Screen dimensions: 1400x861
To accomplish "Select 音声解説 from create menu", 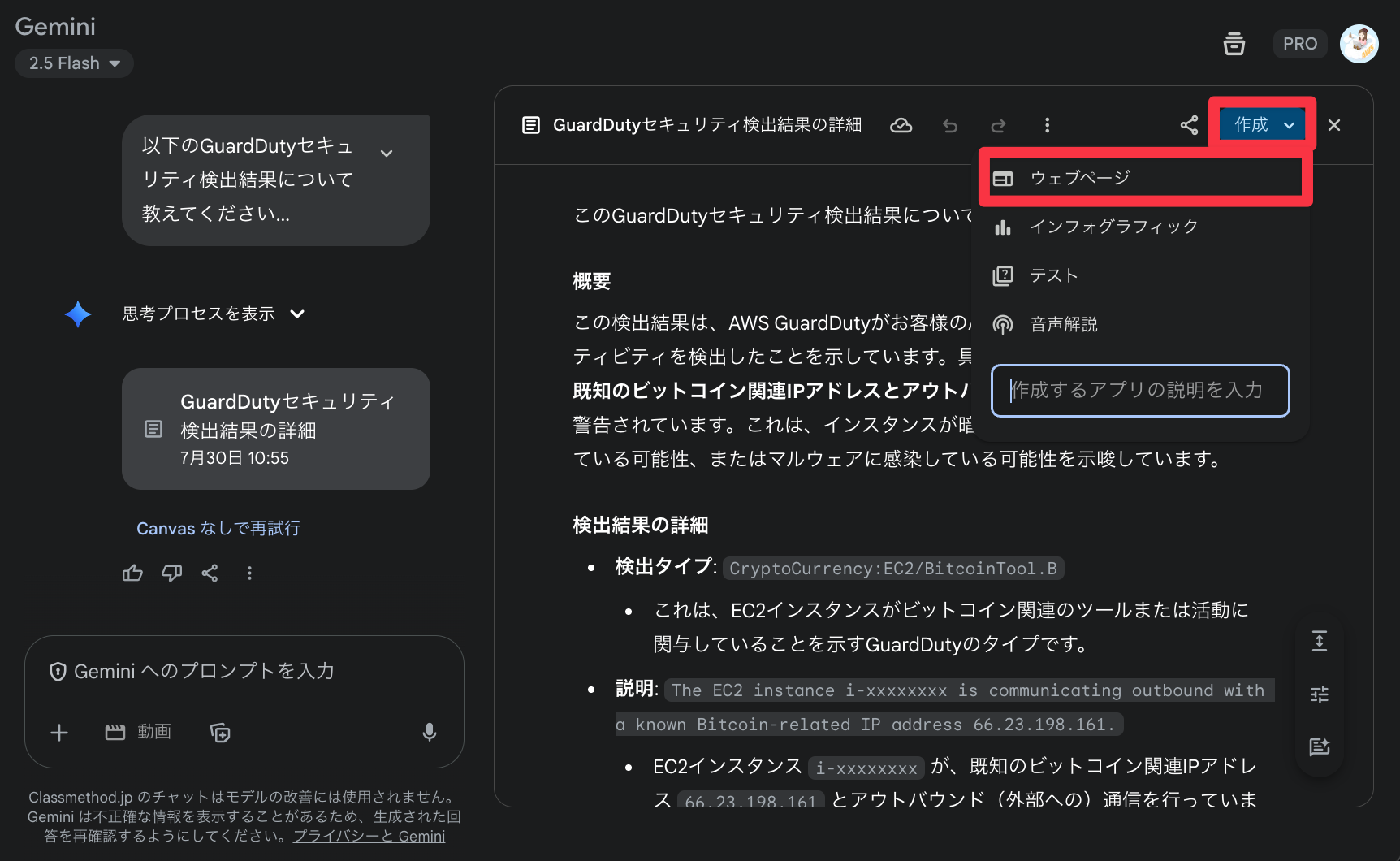I will click(1140, 324).
